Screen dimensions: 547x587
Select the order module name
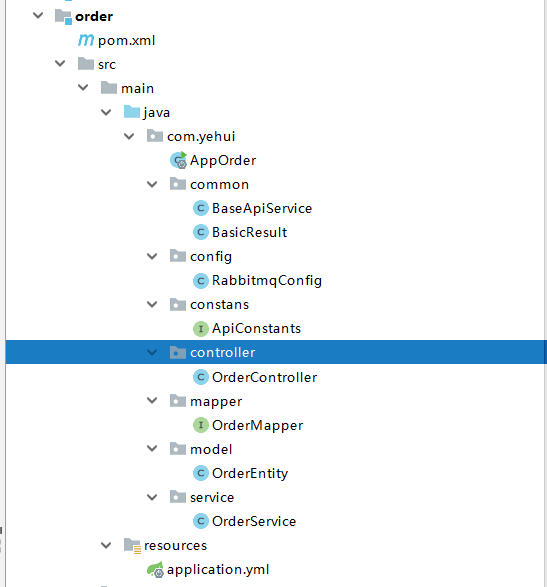[x=94, y=16]
